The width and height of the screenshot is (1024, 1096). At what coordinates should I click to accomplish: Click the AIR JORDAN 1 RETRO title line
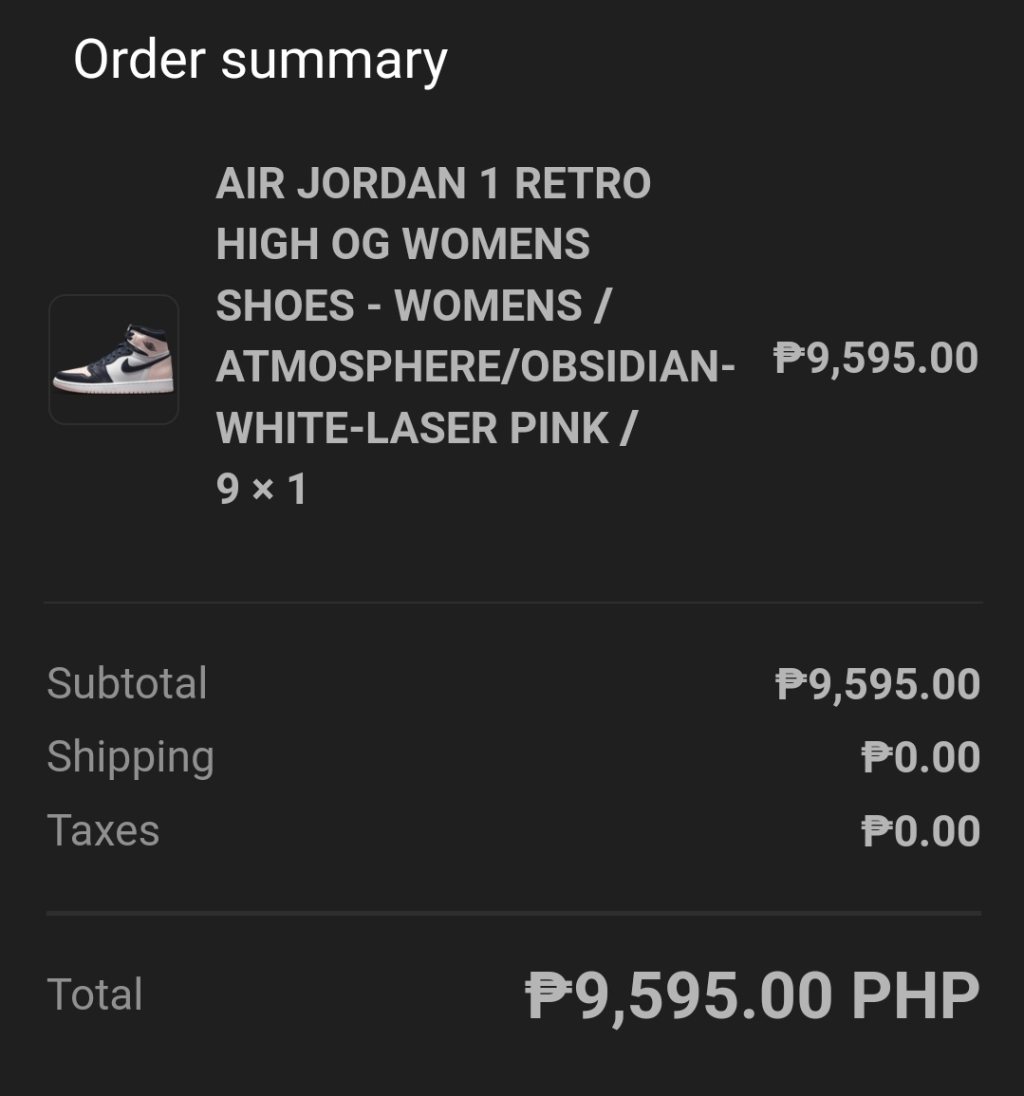pos(433,184)
